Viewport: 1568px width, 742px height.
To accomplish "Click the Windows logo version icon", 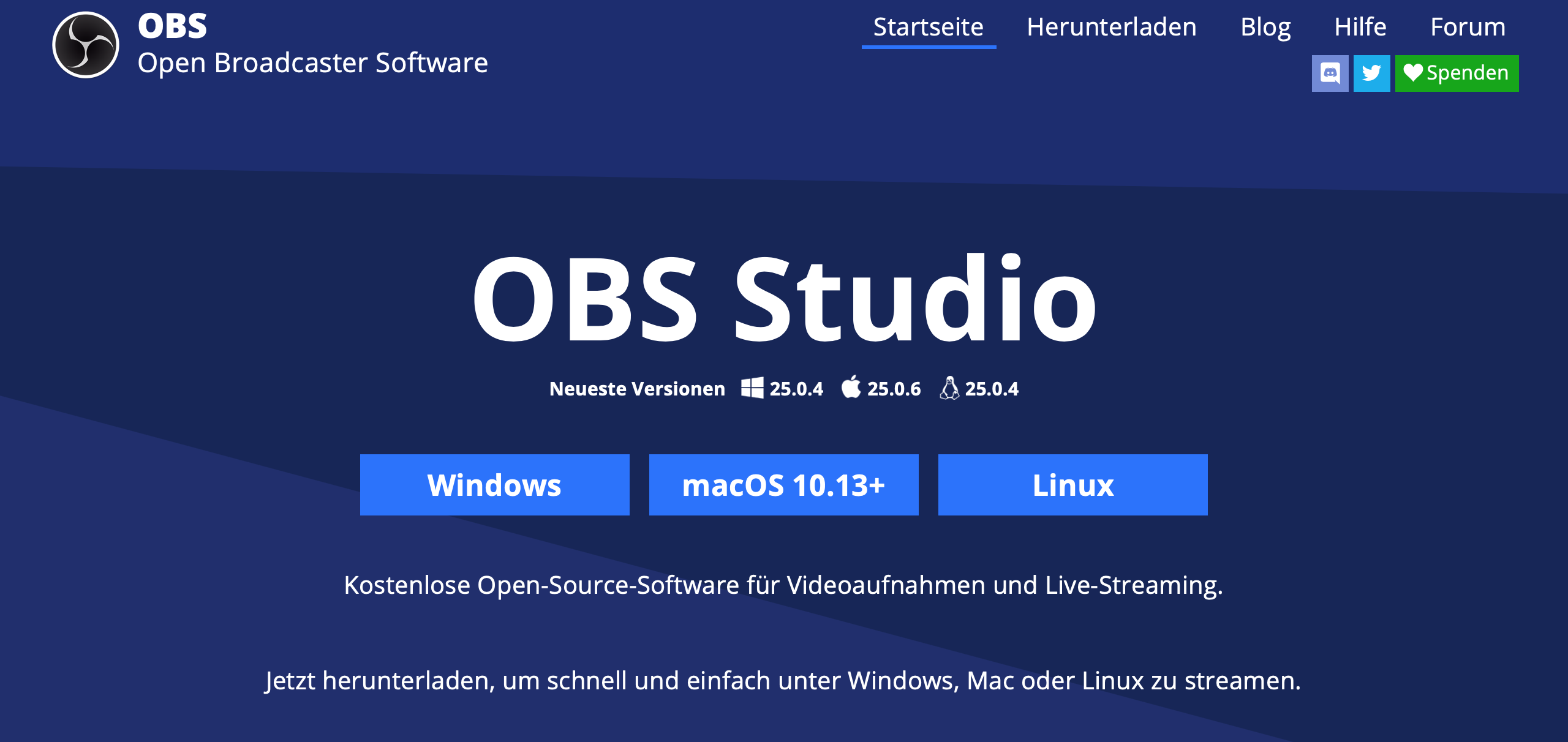I will 752,388.
